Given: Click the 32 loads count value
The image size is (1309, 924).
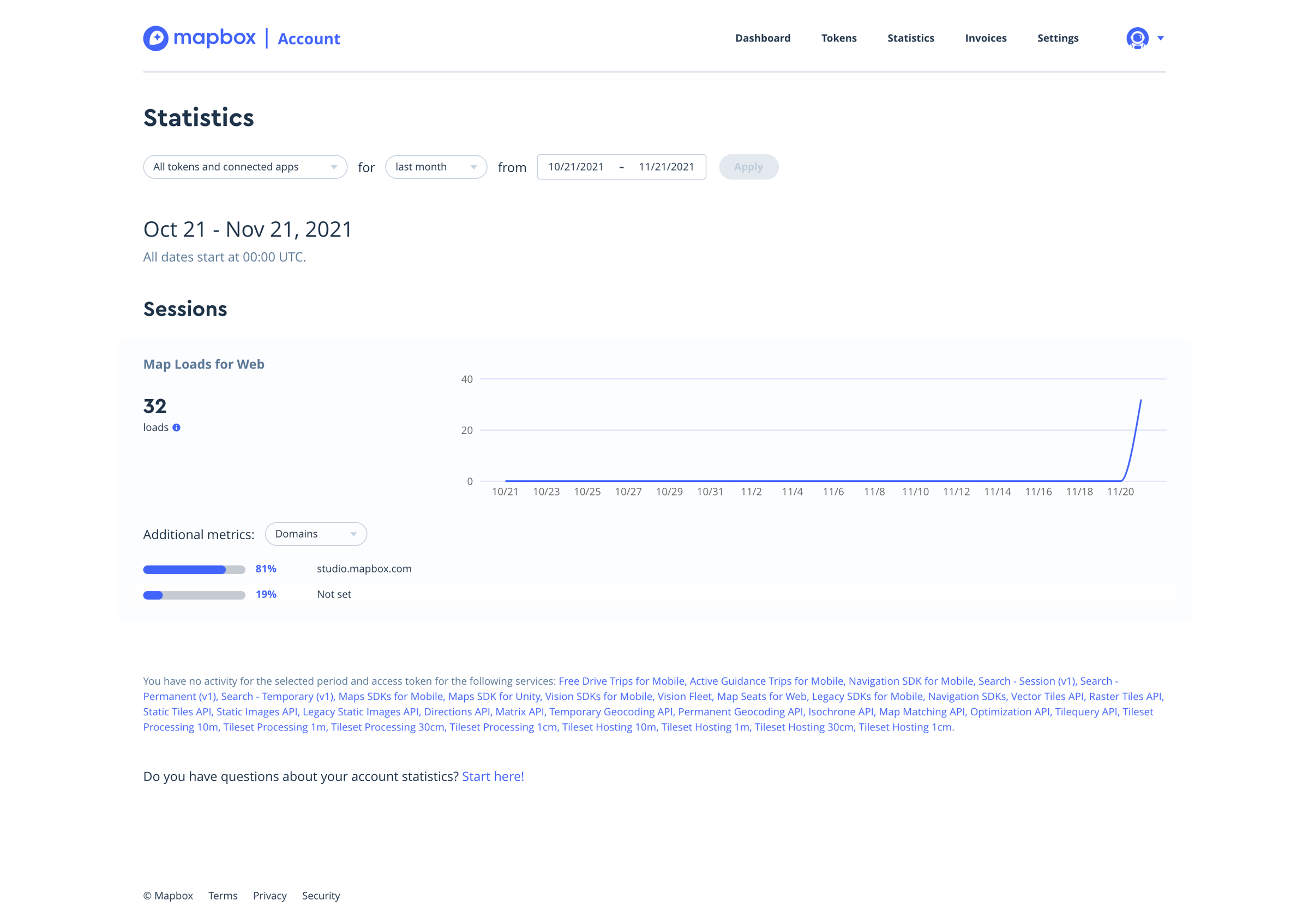Looking at the screenshot, I should pos(155,406).
